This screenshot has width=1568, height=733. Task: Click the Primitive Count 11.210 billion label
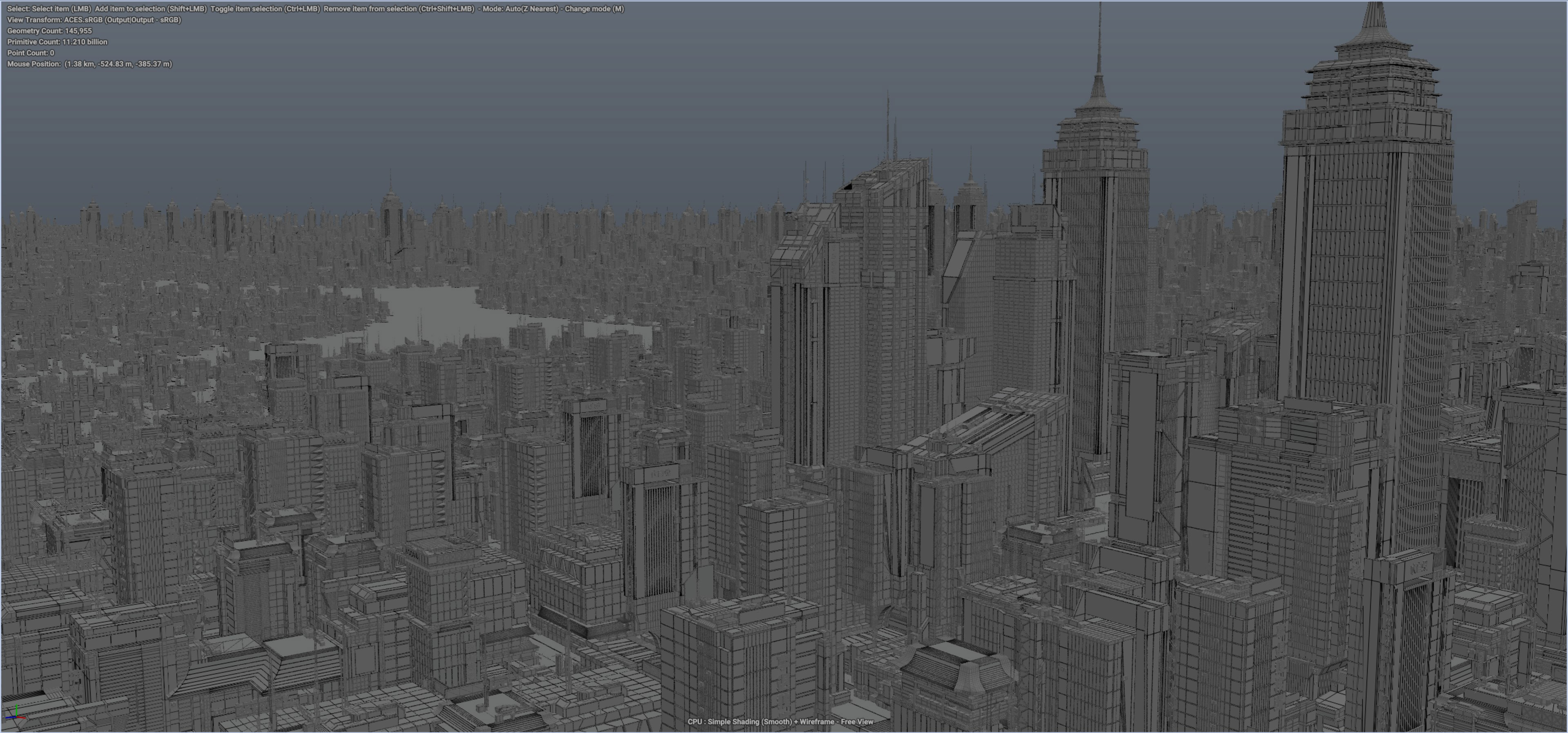(x=57, y=41)
